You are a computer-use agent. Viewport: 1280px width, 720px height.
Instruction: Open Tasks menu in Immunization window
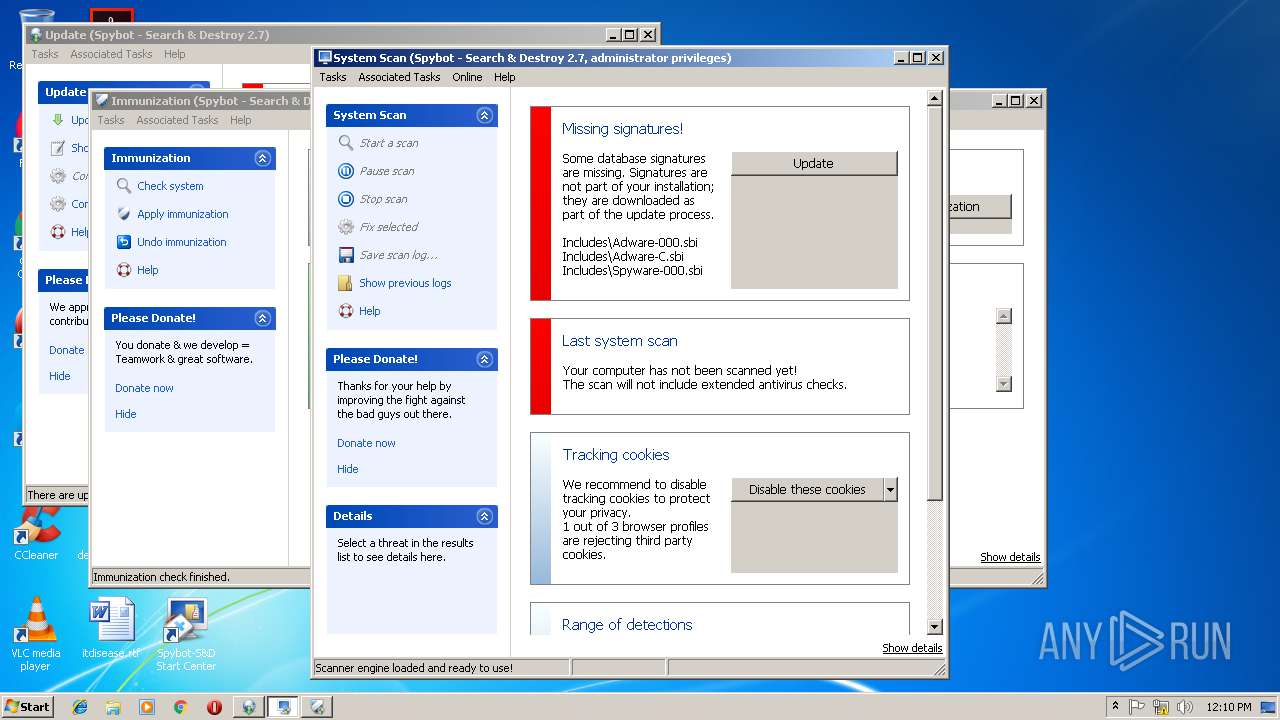tap(111, 120)
